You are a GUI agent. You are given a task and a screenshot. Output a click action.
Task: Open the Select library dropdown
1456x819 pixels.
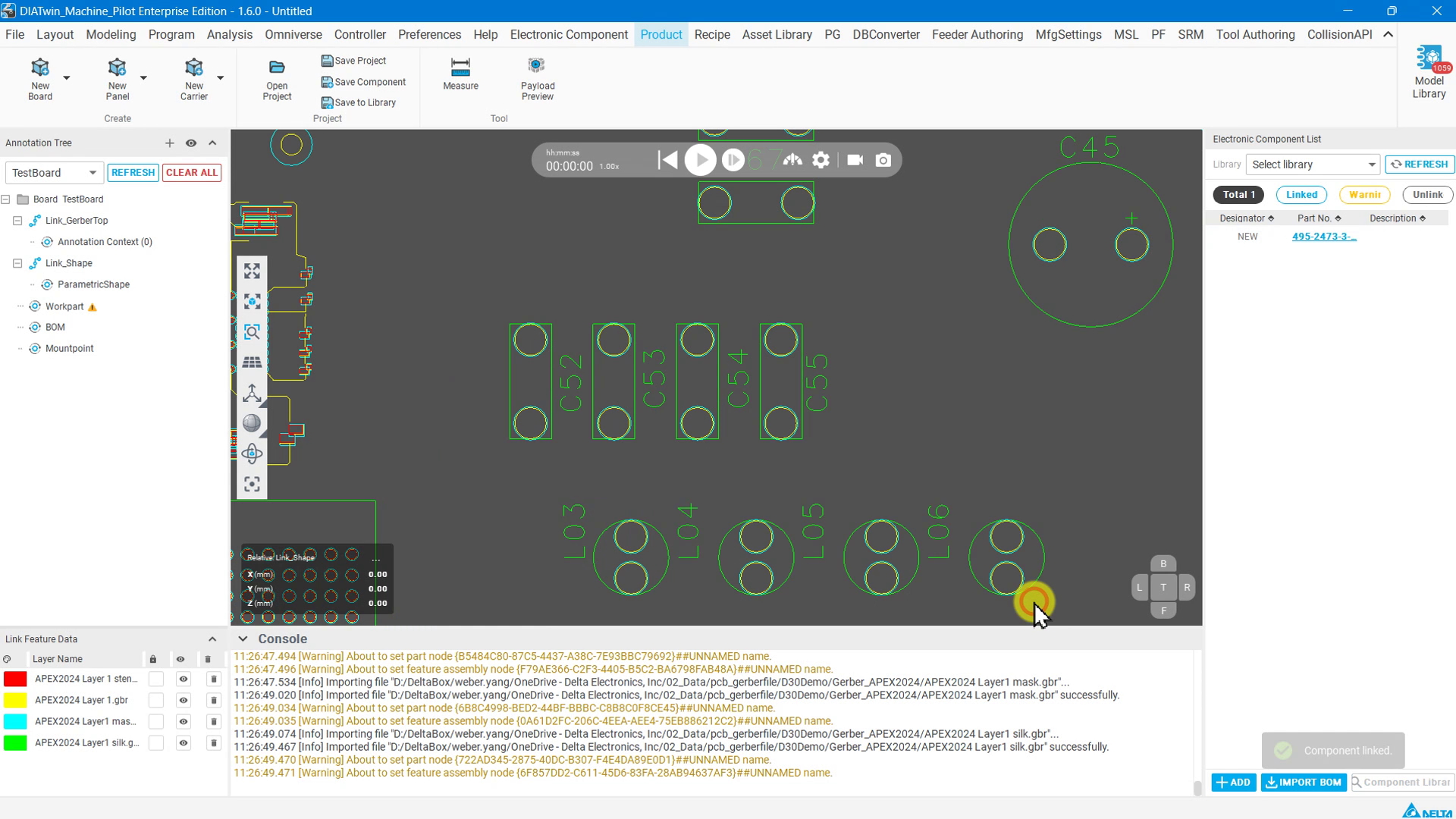(1313, 165)
